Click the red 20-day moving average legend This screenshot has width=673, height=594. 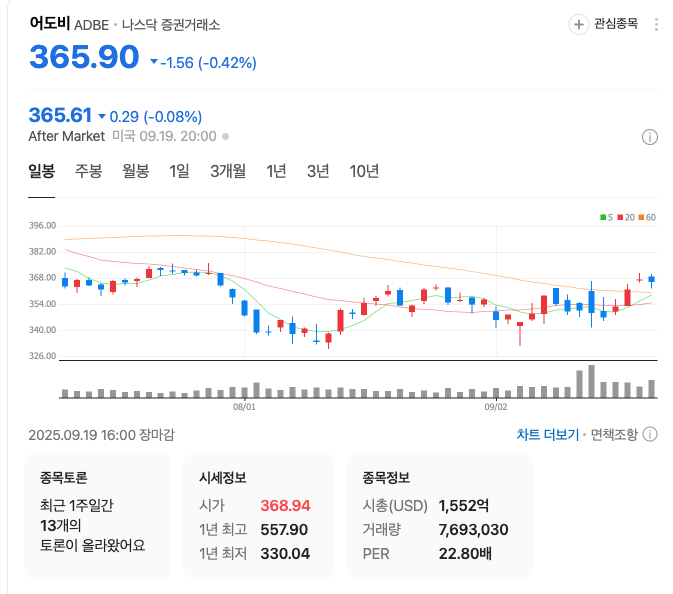tap(626, 218)
